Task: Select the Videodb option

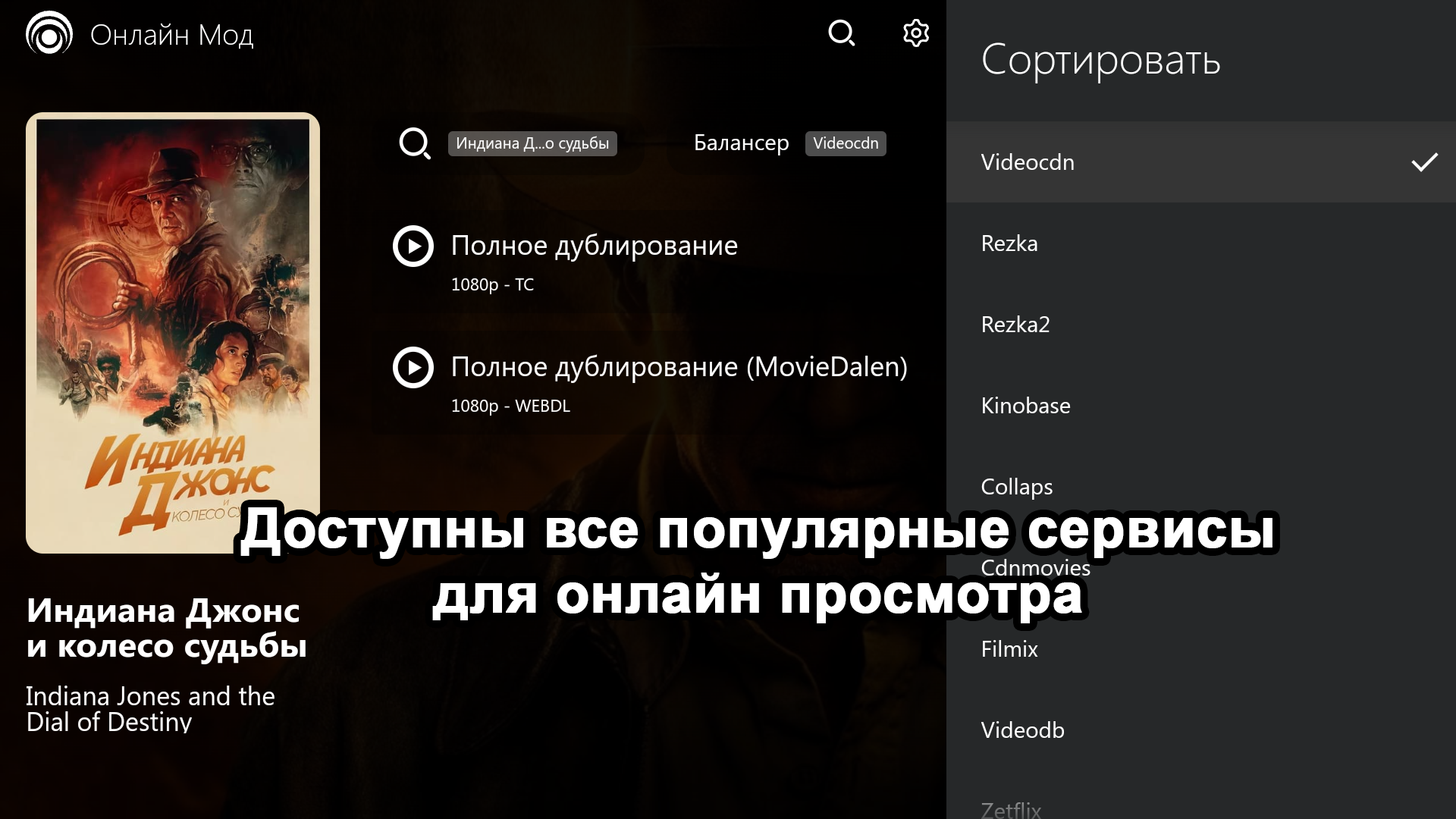Action: (x=1022, y=730)
